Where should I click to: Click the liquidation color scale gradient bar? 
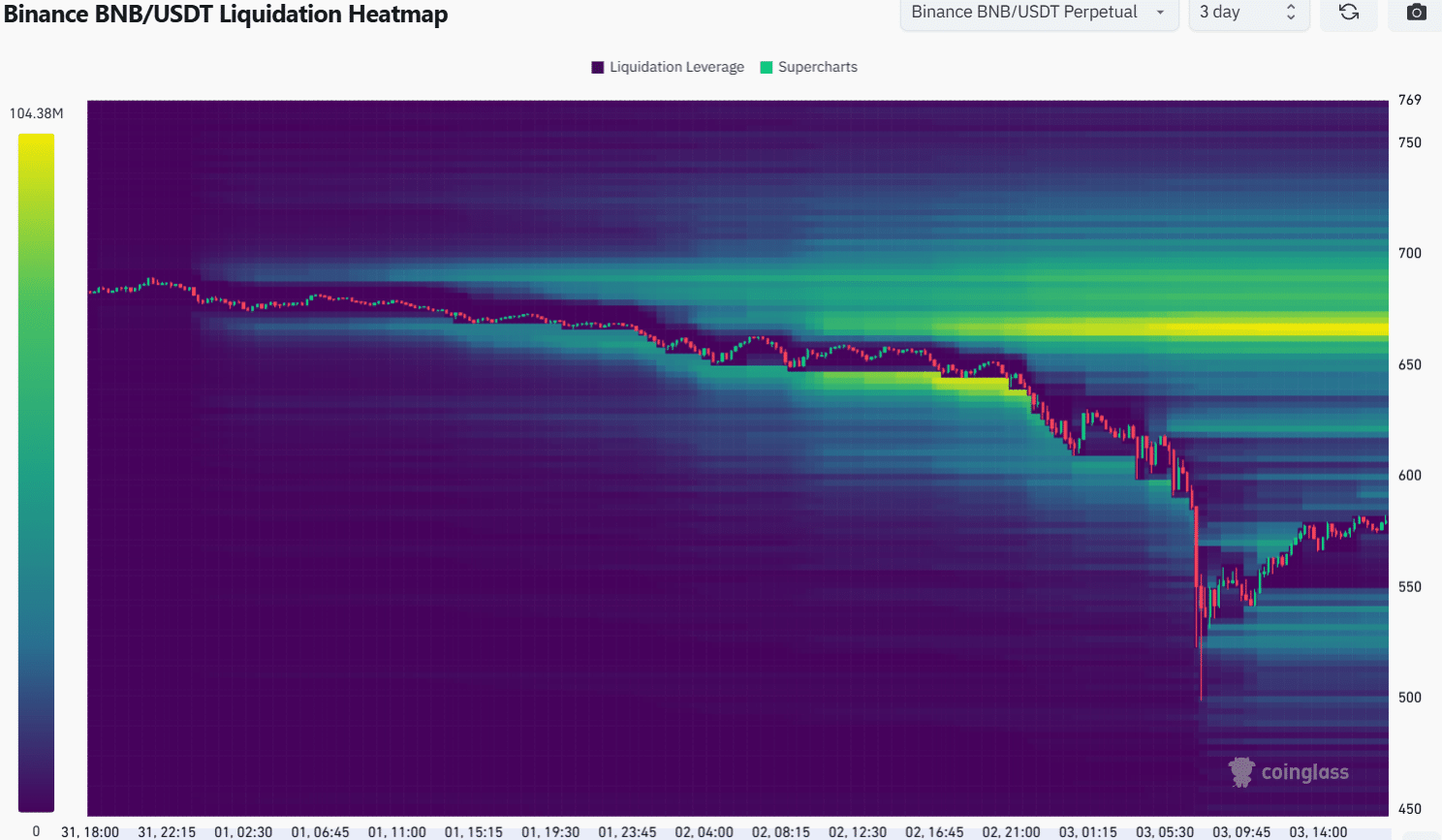click(36, 473)
